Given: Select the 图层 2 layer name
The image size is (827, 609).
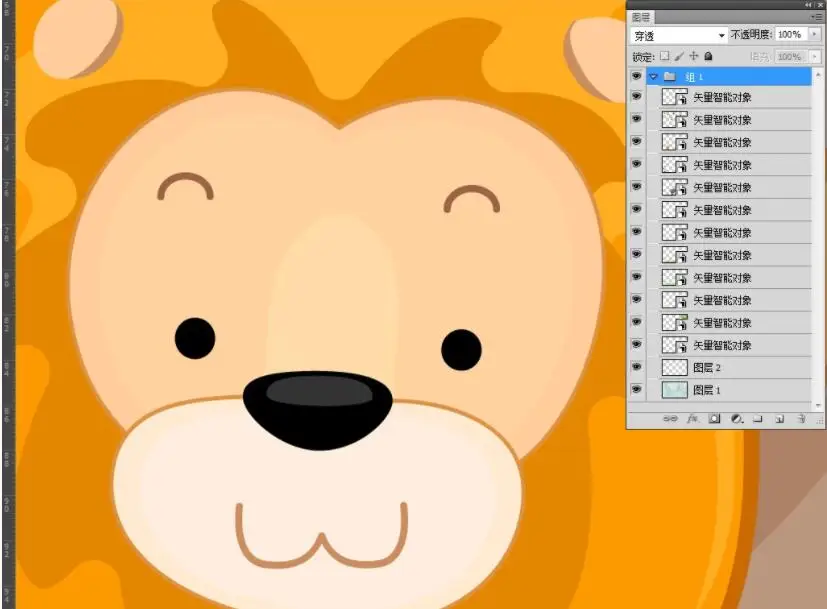Looking at the screenshot, I should coord(707,368).
